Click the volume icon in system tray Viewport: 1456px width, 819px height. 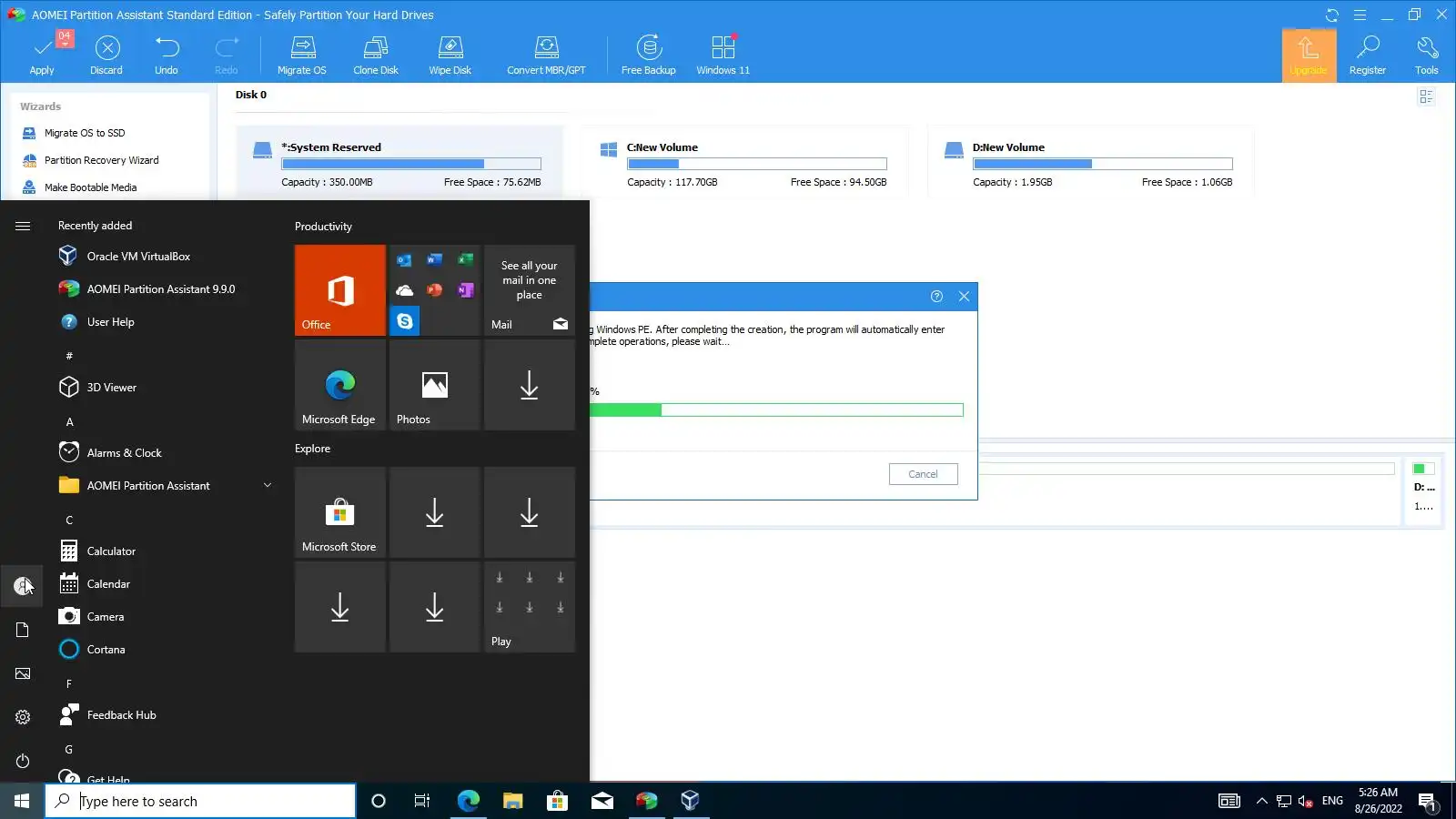(x=1306, y=801)
